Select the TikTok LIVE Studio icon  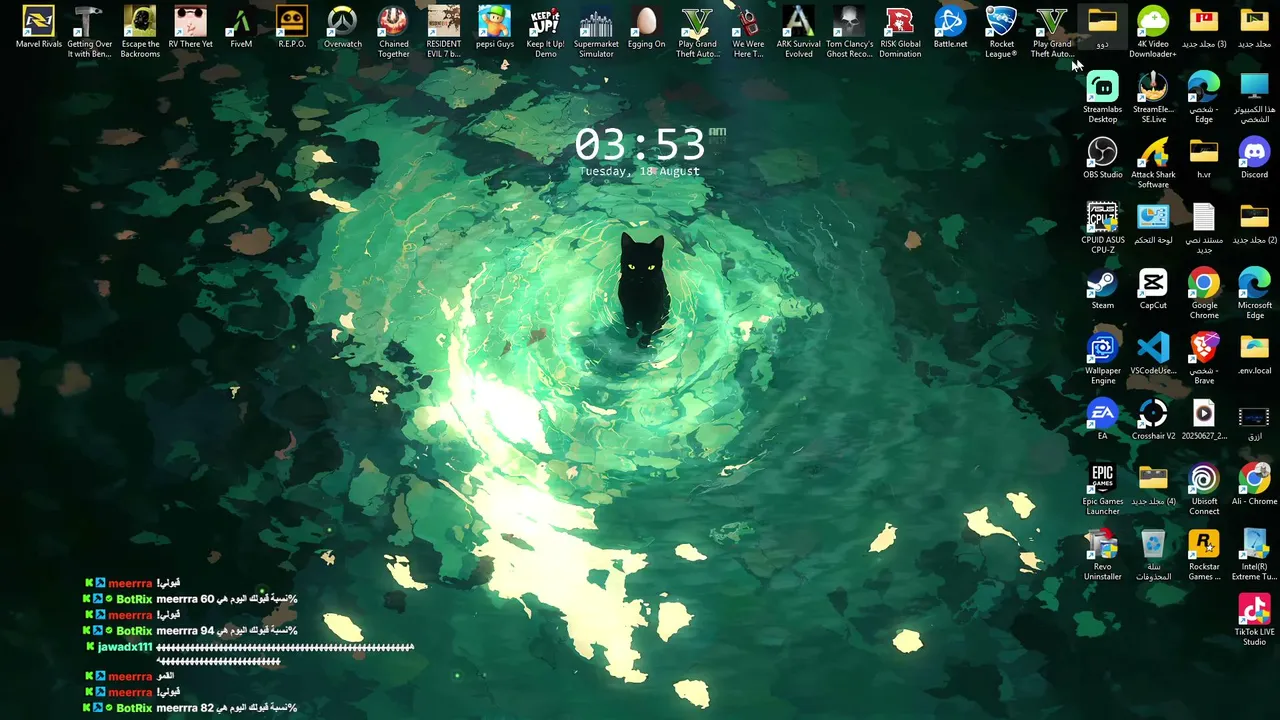click(x=1254, y=619)
